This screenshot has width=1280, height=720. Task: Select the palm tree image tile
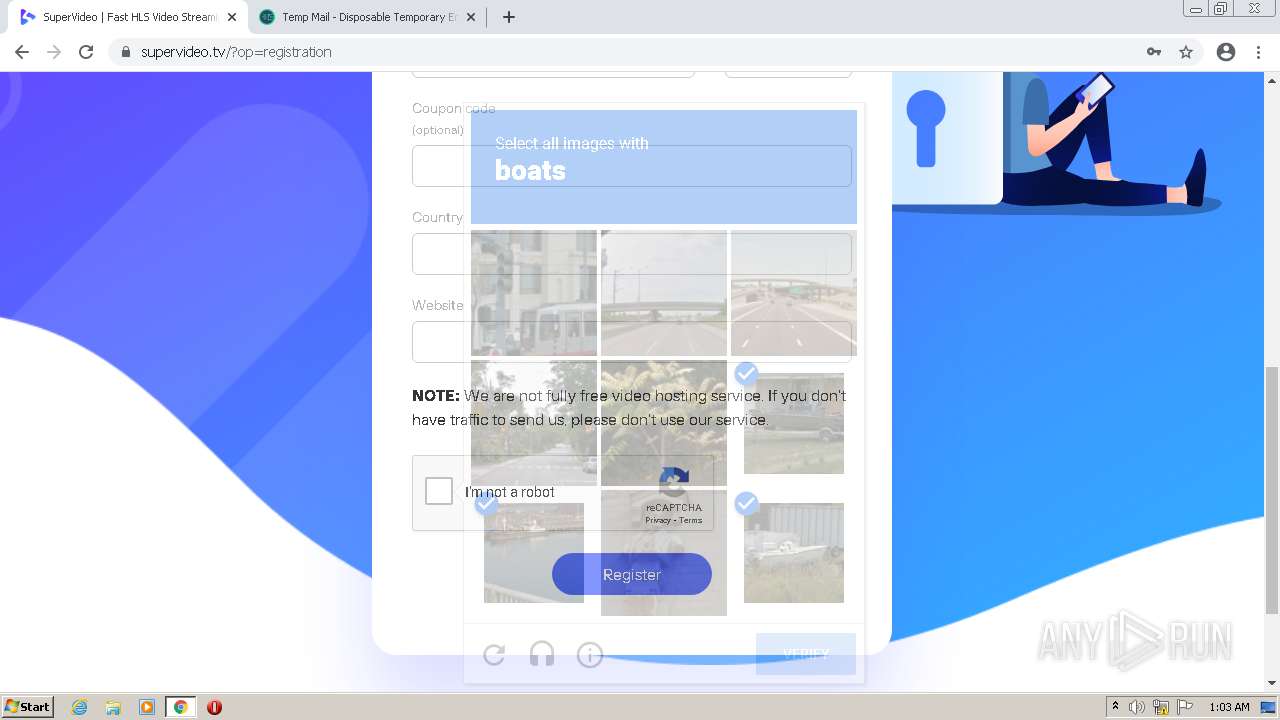tap(664, 423)
